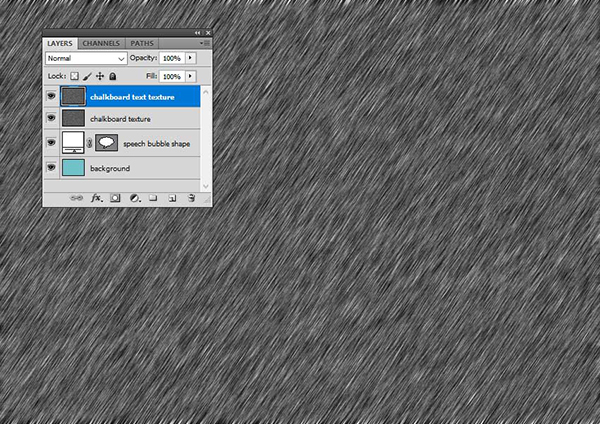
Task: Open the Normal blend mode dropdown
Action: click(85, 59)
